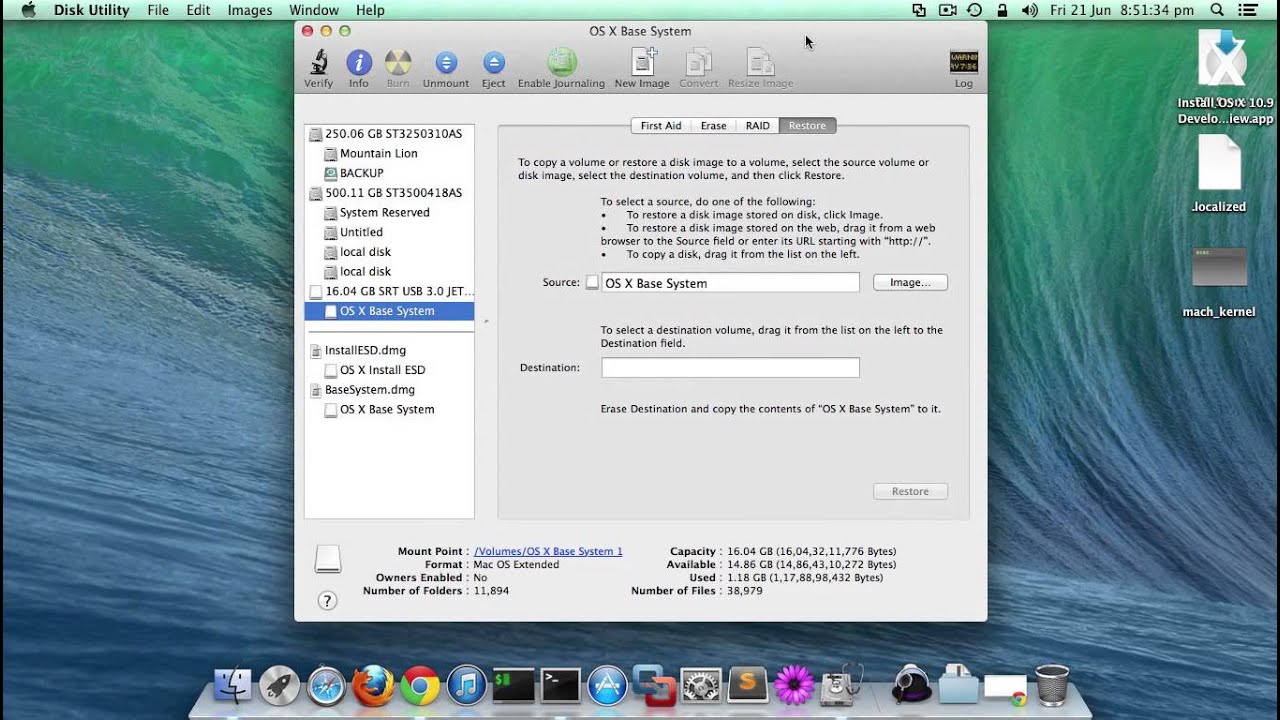1280x720 pixels.
Task: Open iTunes from the Dock
Action: coord(466,685)
